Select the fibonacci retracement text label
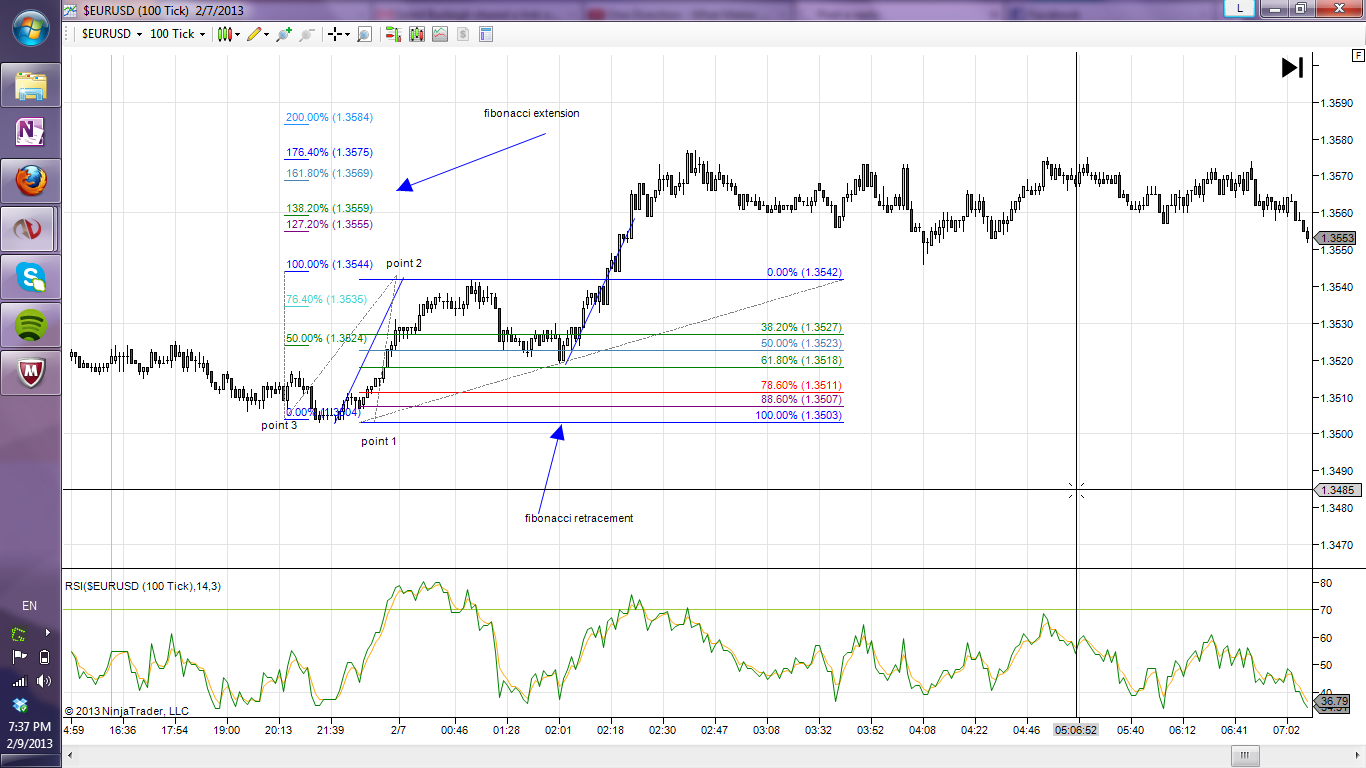This screenshot has width=1366, height=768. click(579, 518)
